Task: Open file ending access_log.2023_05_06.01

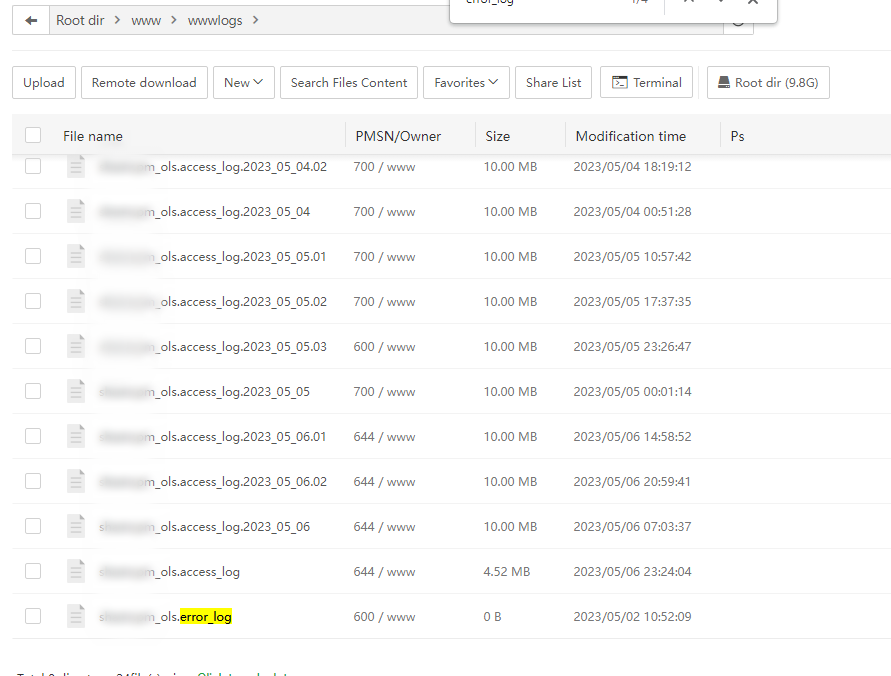Action: (213, 437)
